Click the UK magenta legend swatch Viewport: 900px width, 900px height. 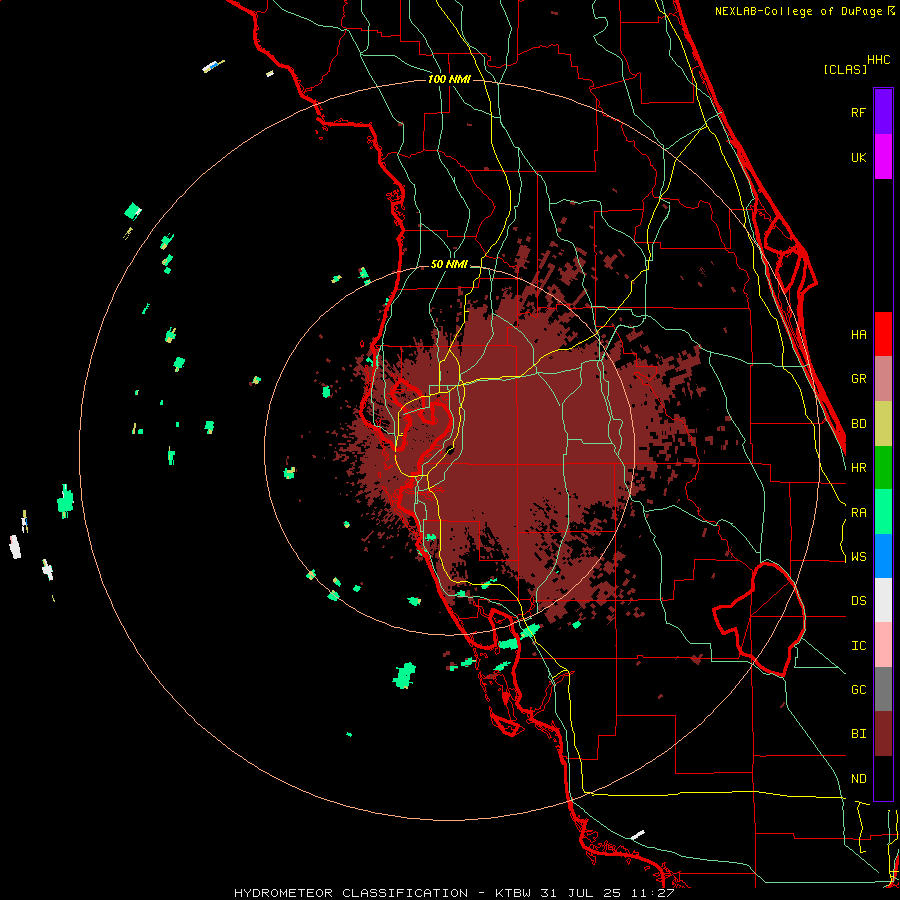pos(883,157)
